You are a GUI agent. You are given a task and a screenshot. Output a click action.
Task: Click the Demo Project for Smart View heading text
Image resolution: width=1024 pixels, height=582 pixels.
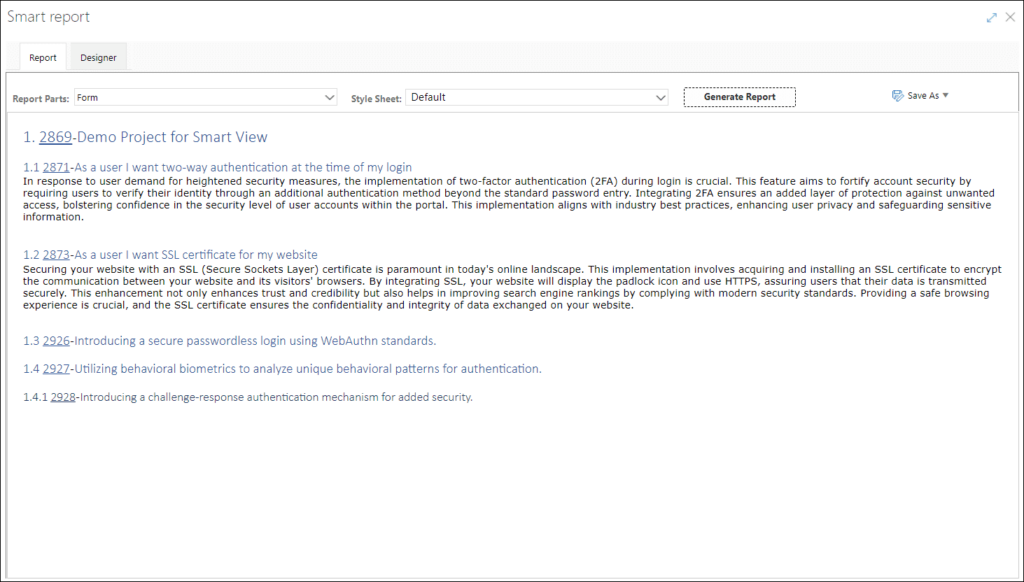(x=173, y=137)
